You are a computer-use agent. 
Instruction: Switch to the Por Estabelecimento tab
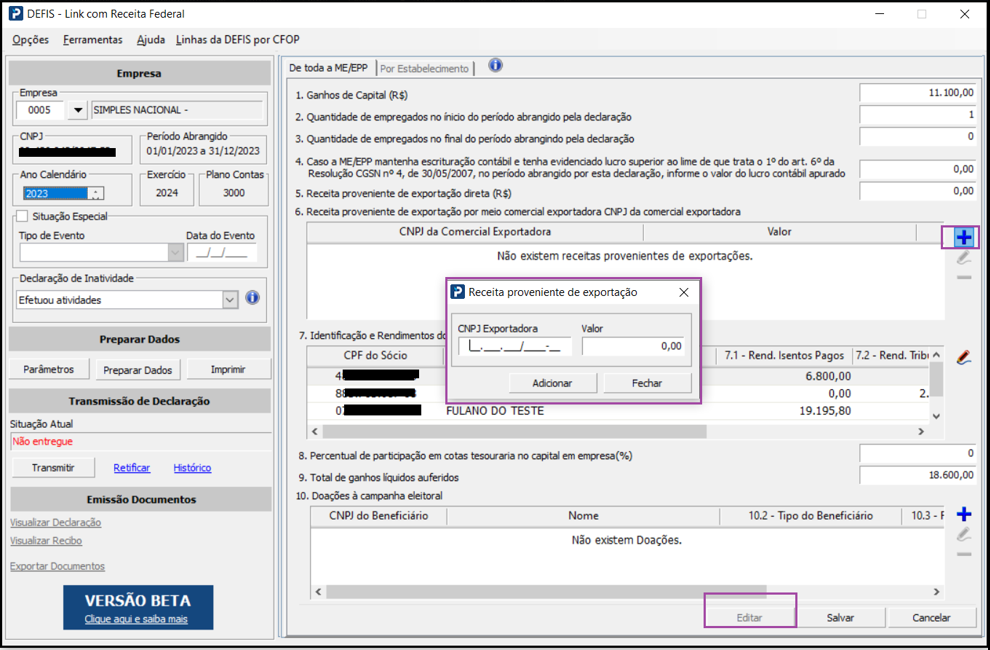pyautogui.click(x=424, y=69)
